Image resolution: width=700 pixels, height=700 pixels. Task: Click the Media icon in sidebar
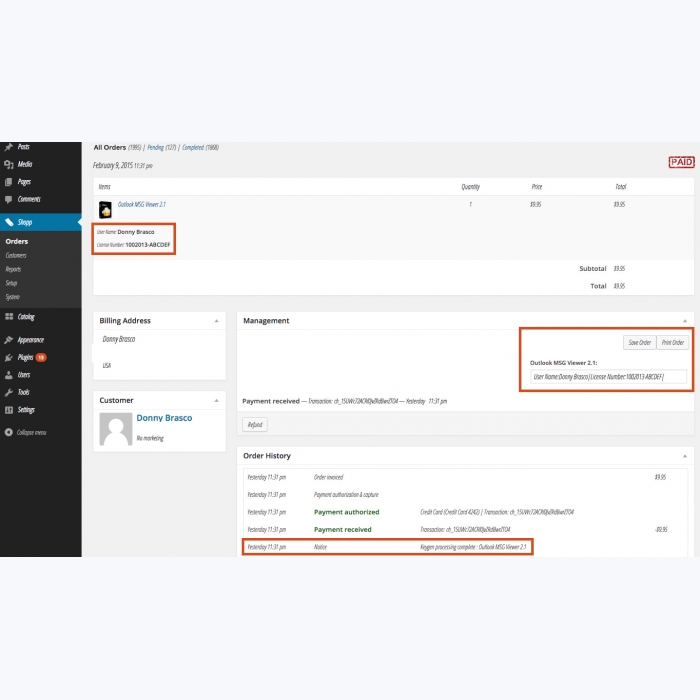(x=8, y=164)
